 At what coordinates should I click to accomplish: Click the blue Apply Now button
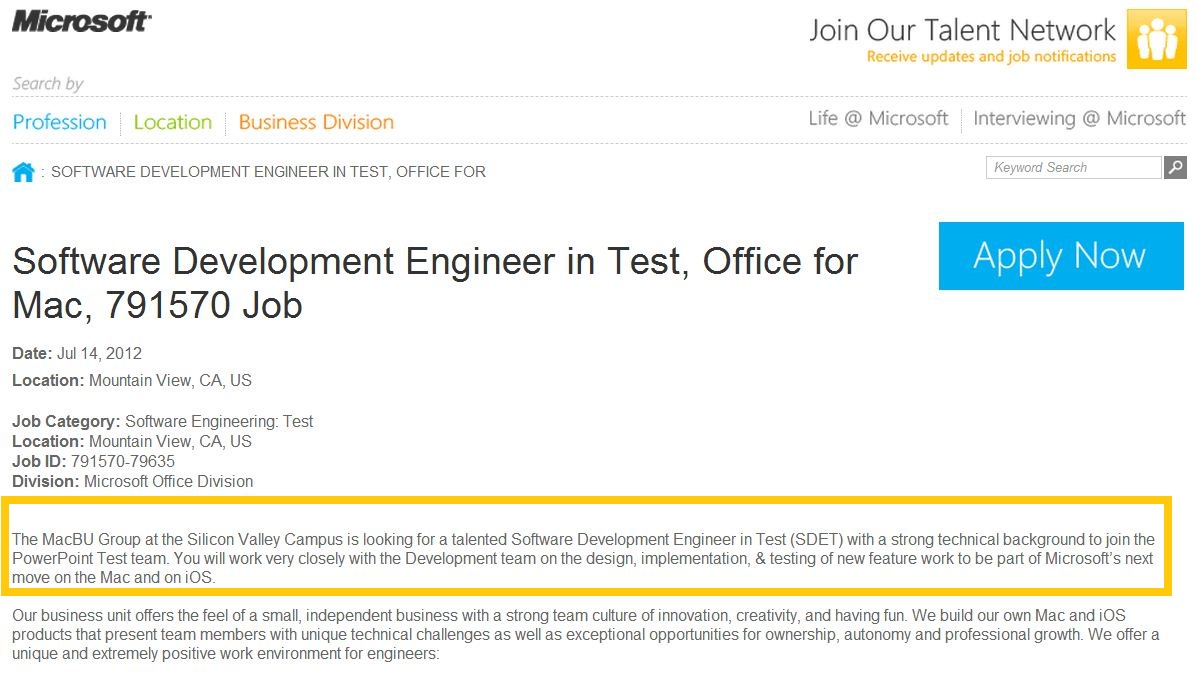[1059, 256]
